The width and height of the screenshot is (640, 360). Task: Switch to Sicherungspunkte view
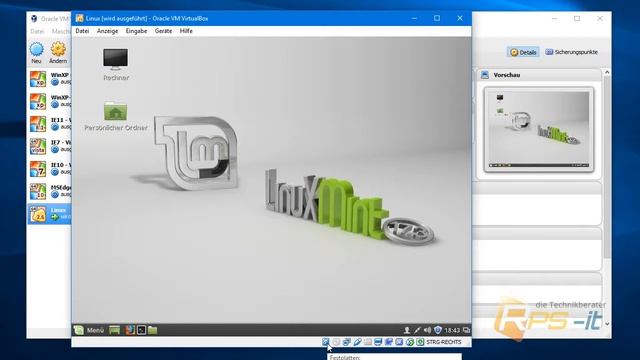(571, 52)
